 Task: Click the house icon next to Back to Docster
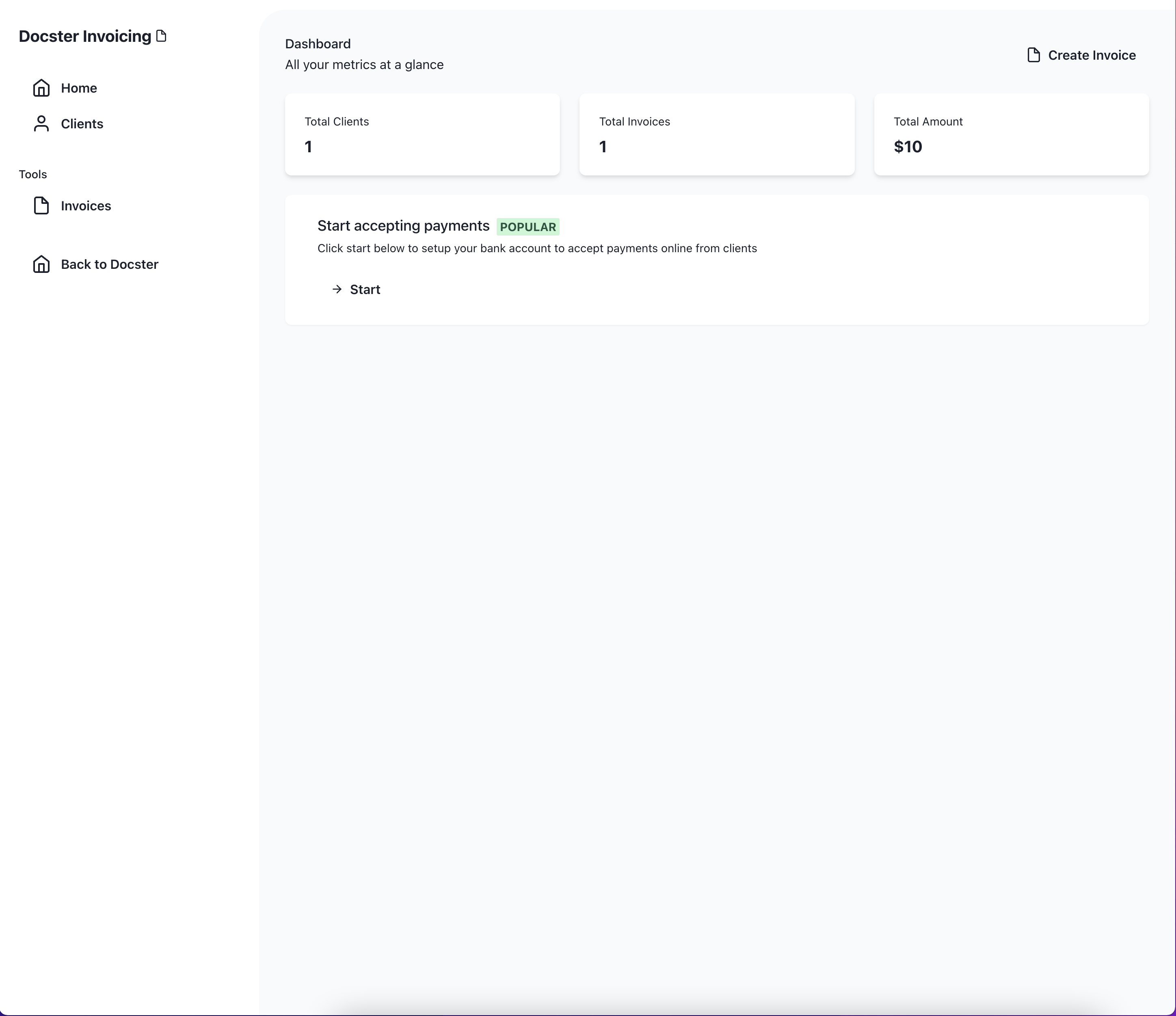(x=41, y=264)
